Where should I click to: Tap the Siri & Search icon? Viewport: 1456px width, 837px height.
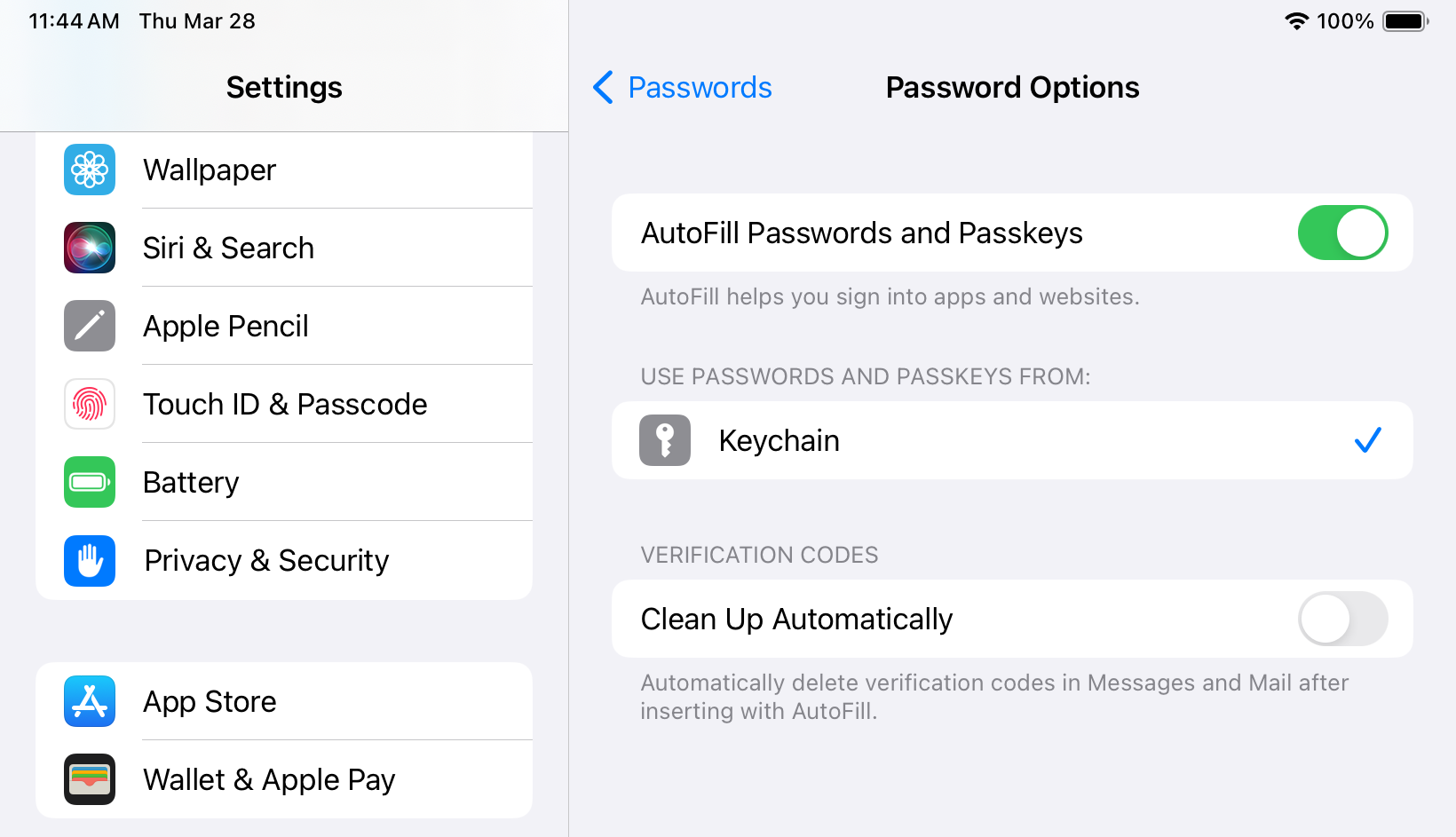point(90,248)
